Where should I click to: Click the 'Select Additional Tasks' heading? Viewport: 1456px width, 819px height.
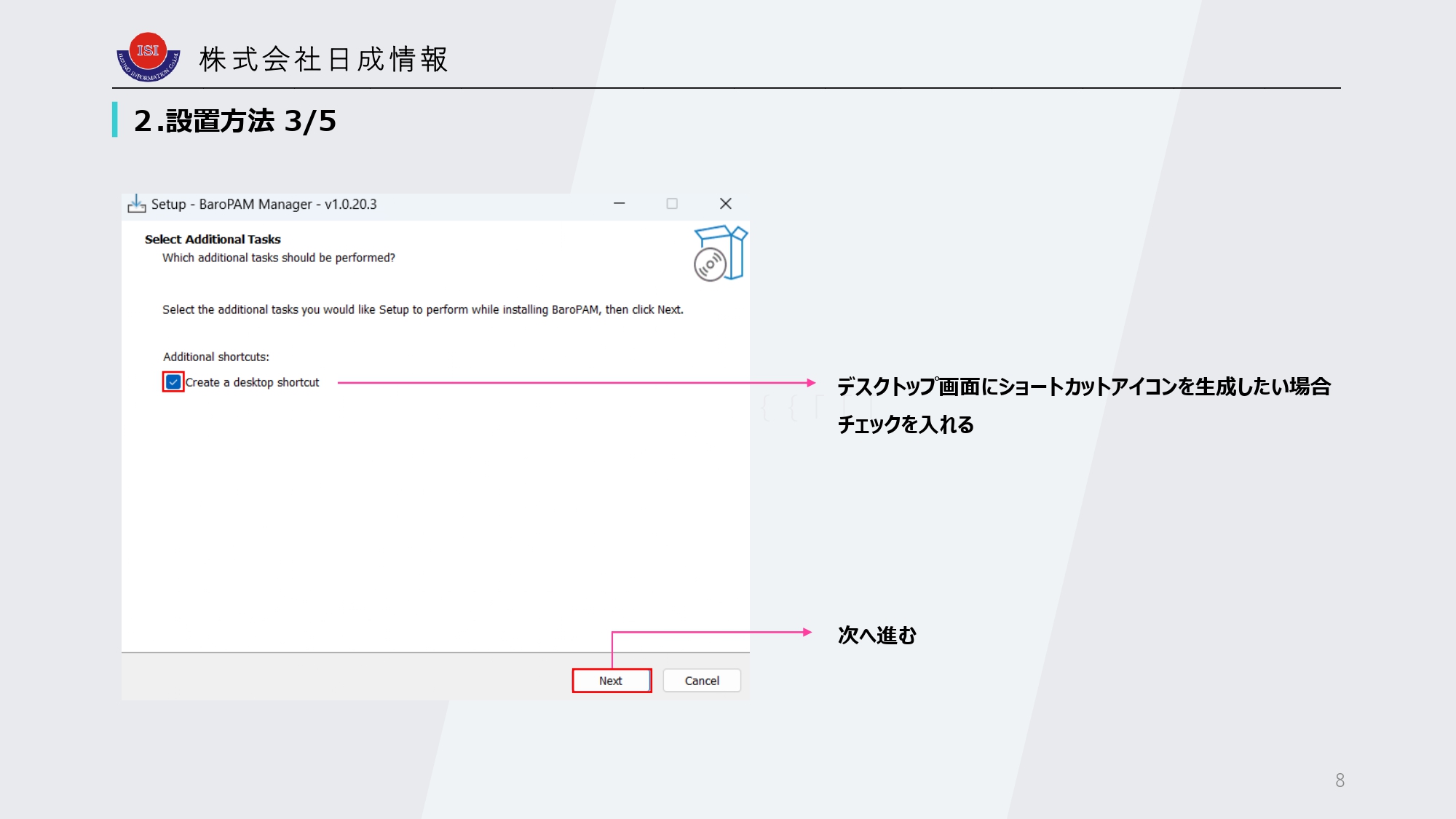click(213, 239)
